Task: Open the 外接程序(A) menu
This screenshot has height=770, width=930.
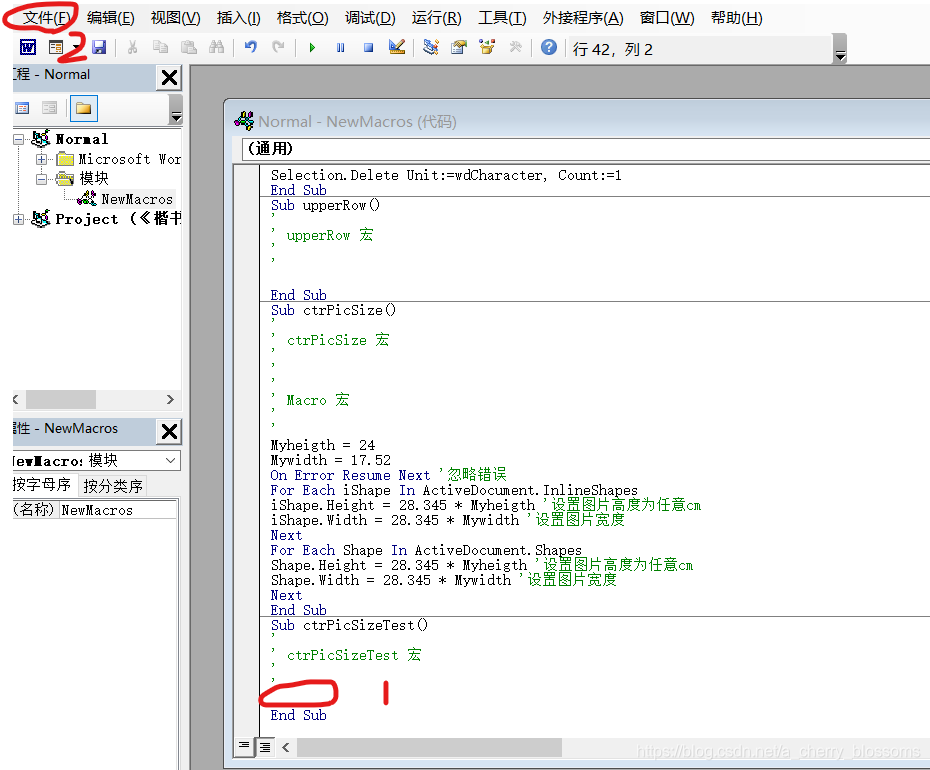Action: pos(583,18)
